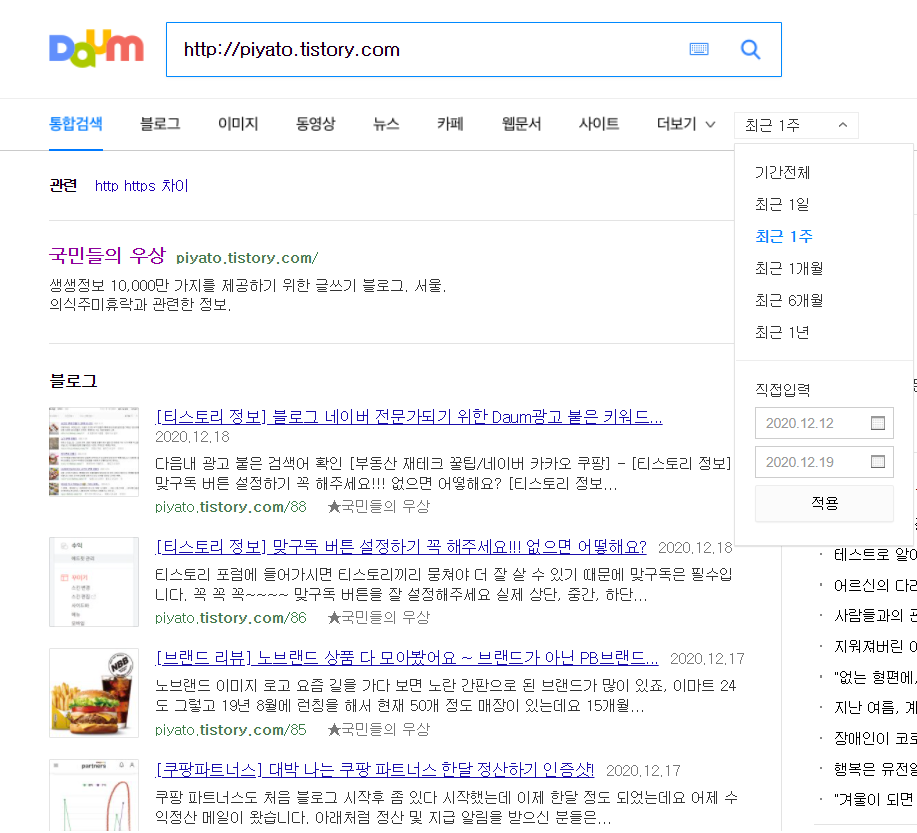
Task: Select the 통합검색 tab
Action: [x=76, y=124]
